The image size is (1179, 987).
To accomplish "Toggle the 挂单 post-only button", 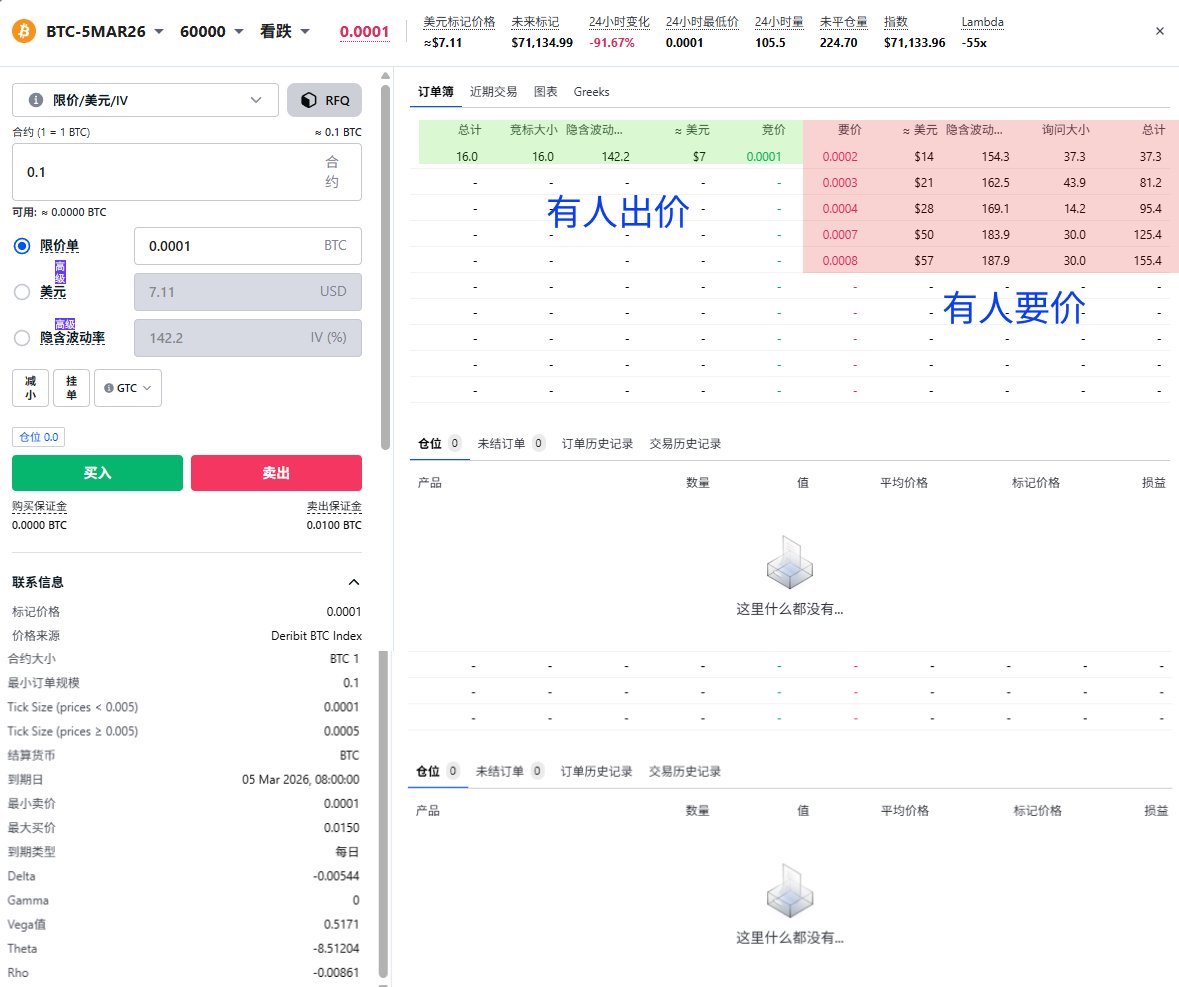I will click(71, 388).
